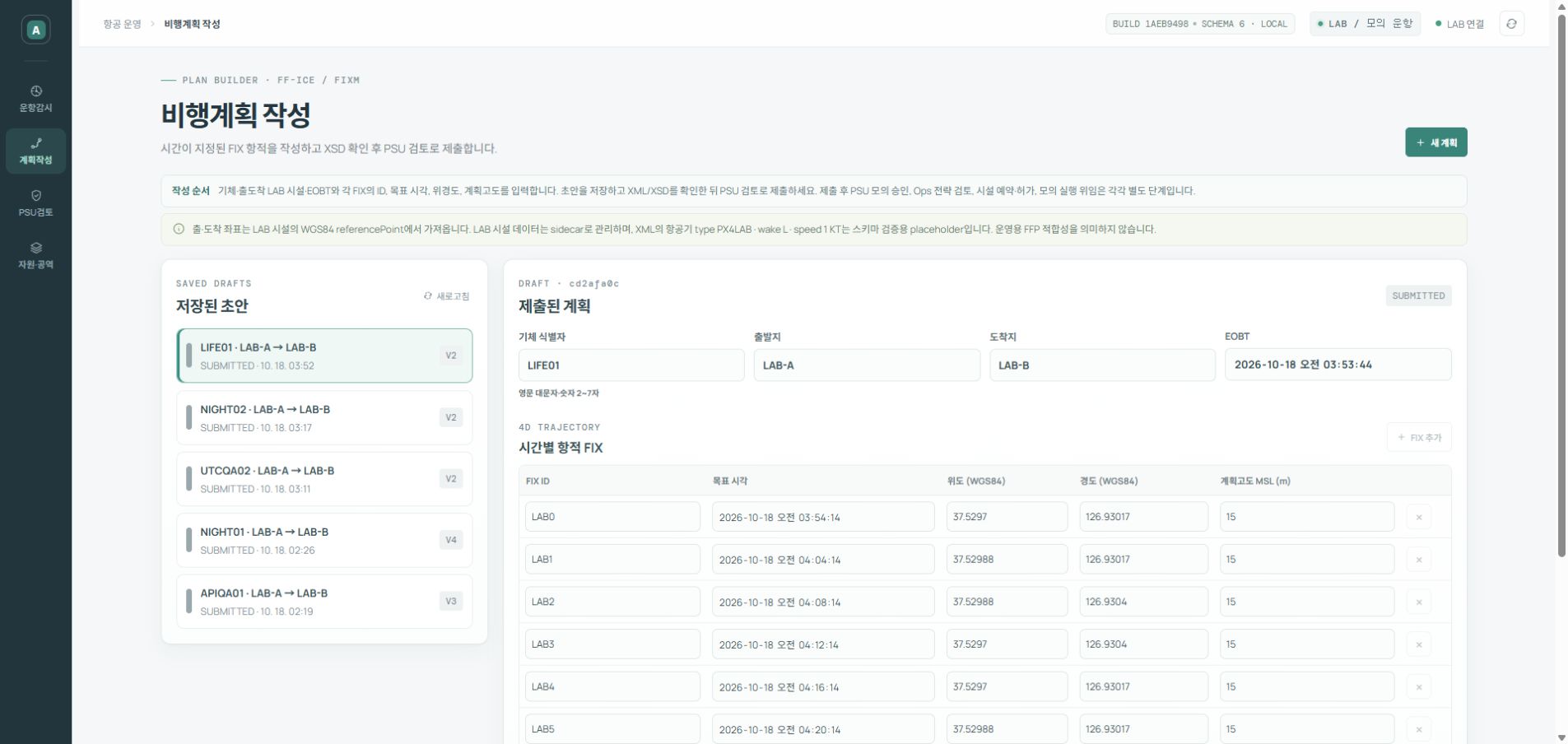Open the 자원·공역 sidebar item
This screenshot has height=744, width=1568.
click(35, 255)
